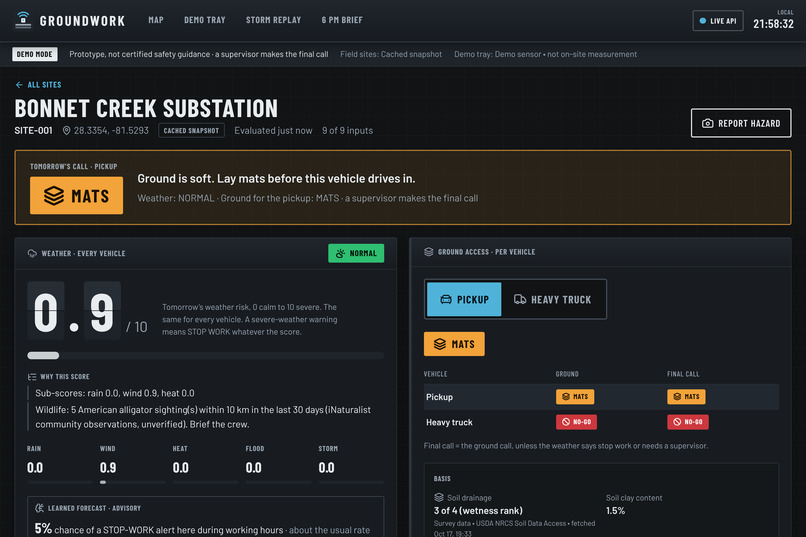Screen dimensions: 806x537
Task: Click the Sub-scores rain wind heat line
Action: point(115,393)
